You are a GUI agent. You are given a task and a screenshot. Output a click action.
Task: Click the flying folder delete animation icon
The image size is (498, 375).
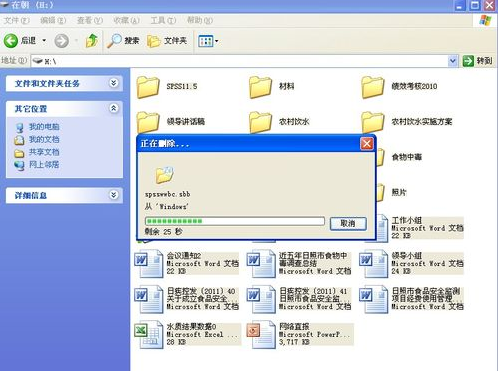[x=164, y=175]
